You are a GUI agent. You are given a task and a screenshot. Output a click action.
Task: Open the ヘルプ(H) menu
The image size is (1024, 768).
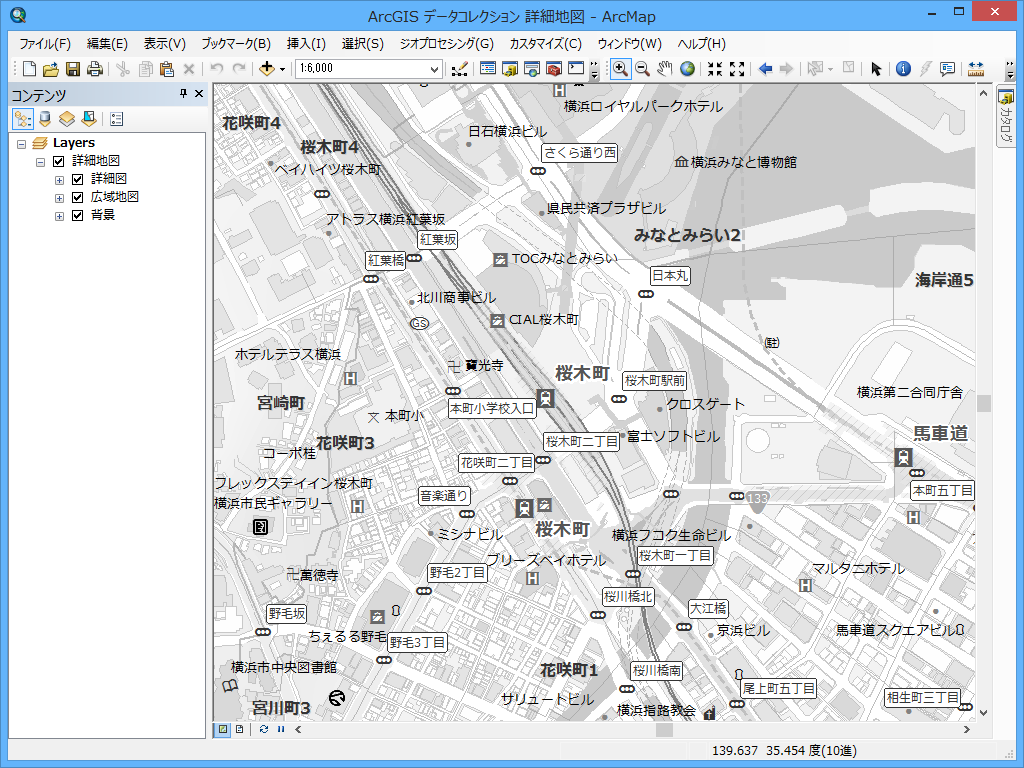[701, 44]
